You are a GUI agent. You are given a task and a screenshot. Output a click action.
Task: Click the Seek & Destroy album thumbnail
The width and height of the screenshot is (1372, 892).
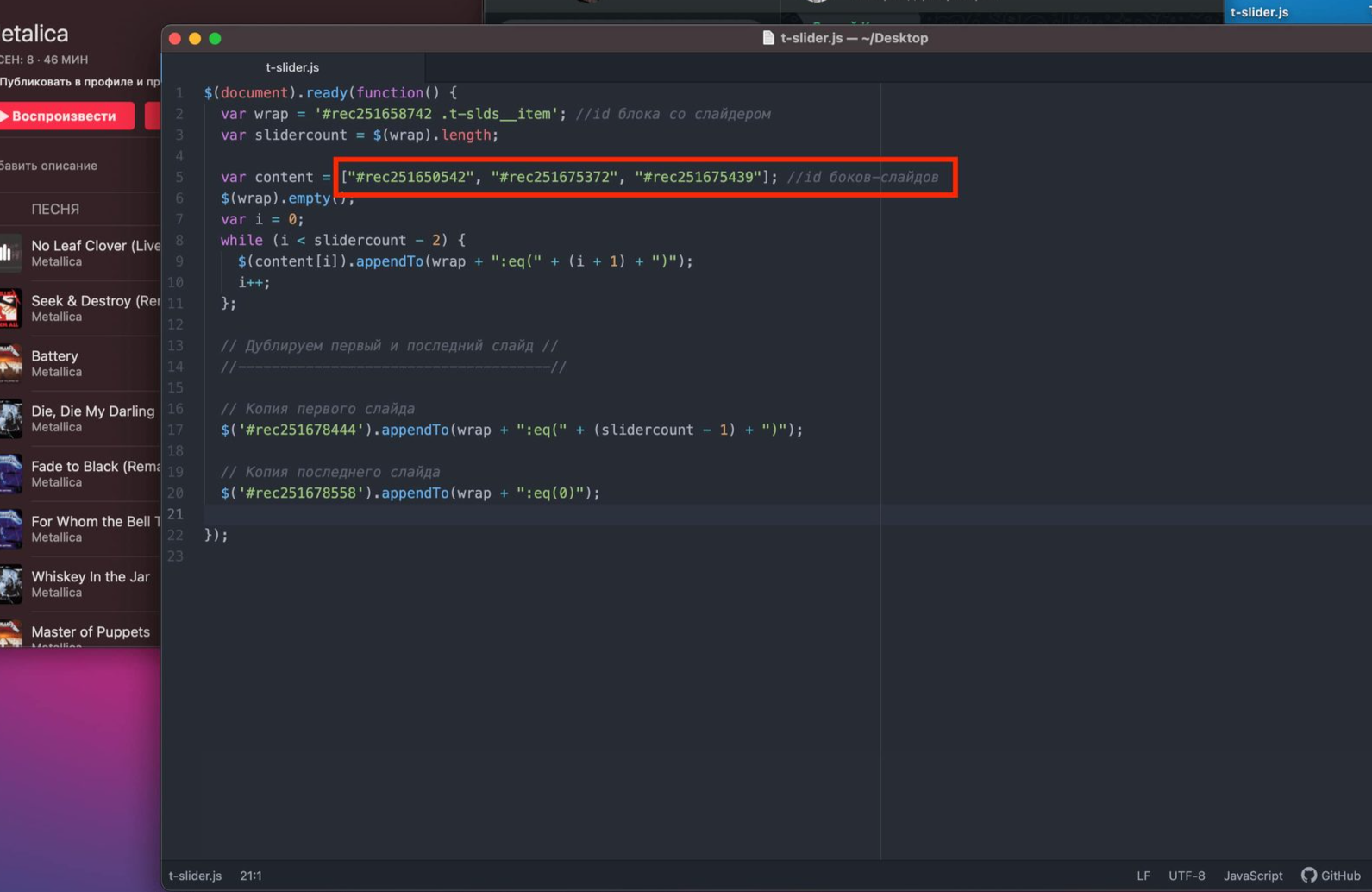pyautogui.click(x=10, y=308)
